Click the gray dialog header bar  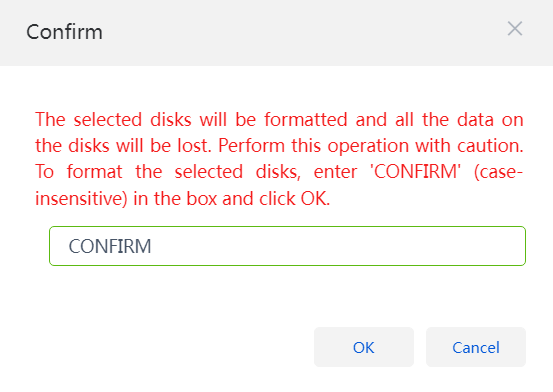click(x=276, y=33)
